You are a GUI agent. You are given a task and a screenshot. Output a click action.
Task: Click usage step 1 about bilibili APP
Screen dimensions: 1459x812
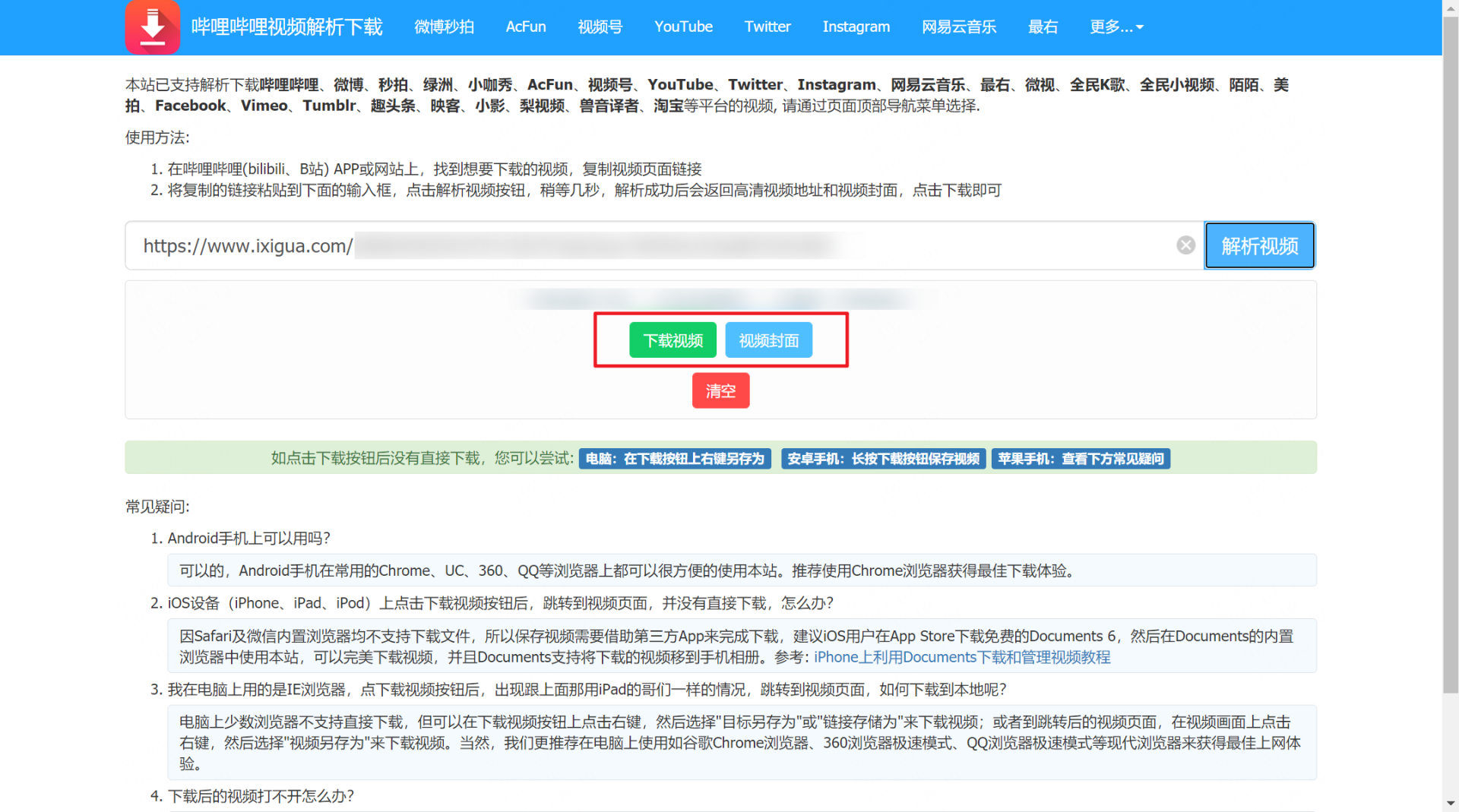(435, 169)
